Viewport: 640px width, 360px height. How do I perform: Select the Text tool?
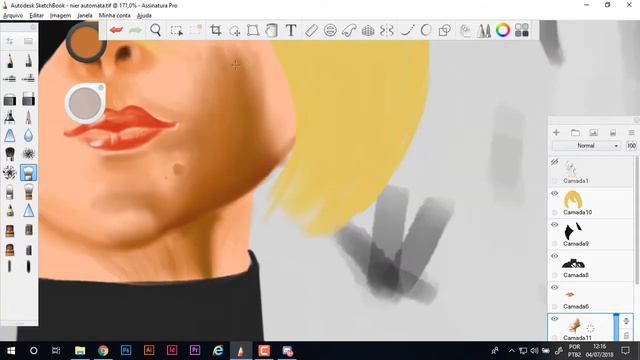291,30
